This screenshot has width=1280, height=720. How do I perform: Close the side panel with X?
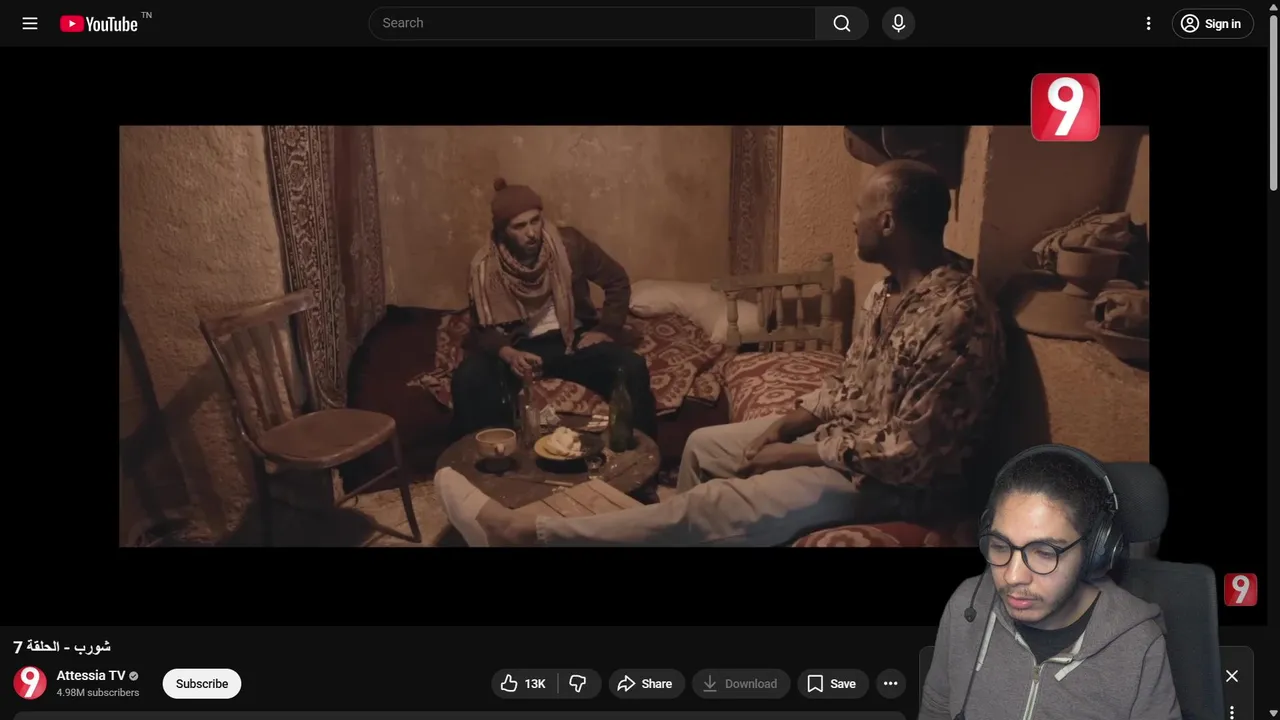[1232, 676]
